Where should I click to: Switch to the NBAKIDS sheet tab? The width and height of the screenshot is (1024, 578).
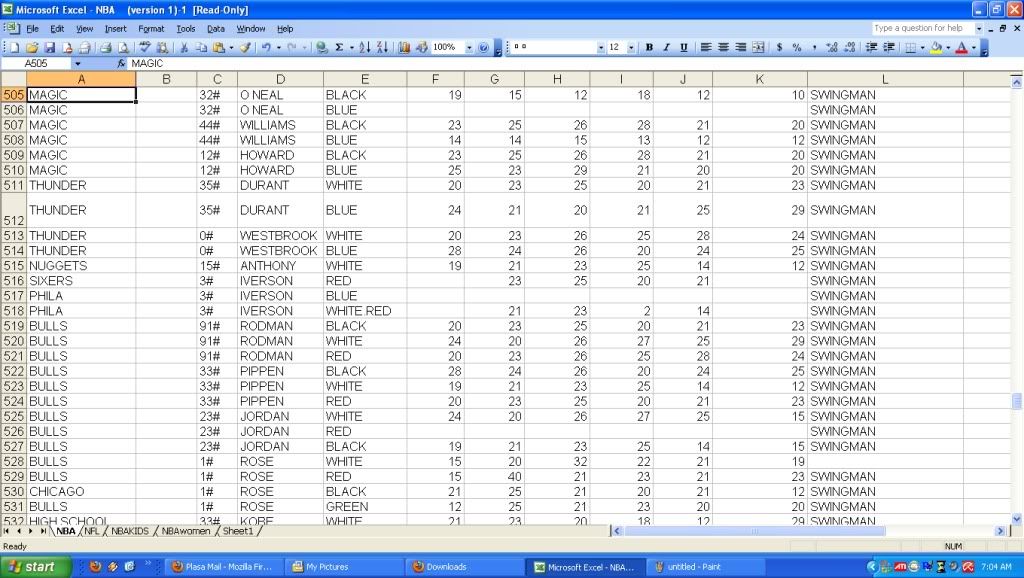click(130, 531)
